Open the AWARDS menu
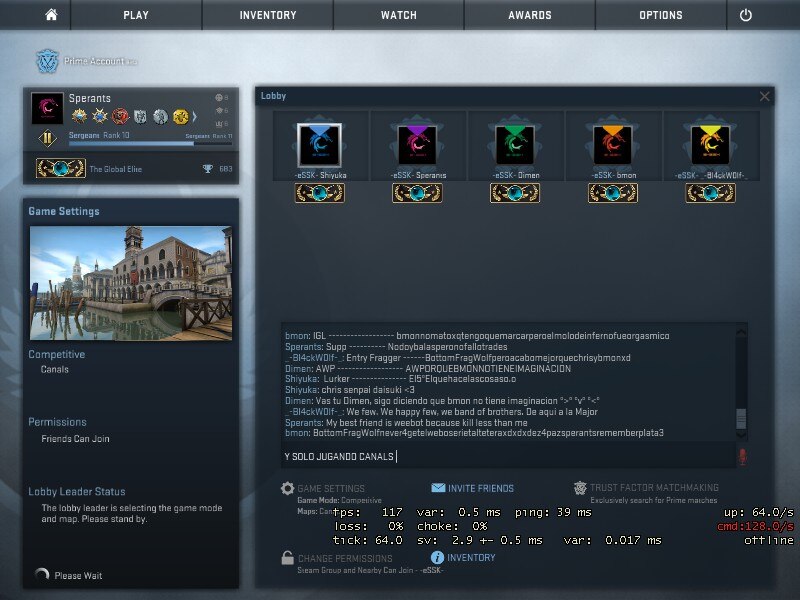 (x=530, y=15)
